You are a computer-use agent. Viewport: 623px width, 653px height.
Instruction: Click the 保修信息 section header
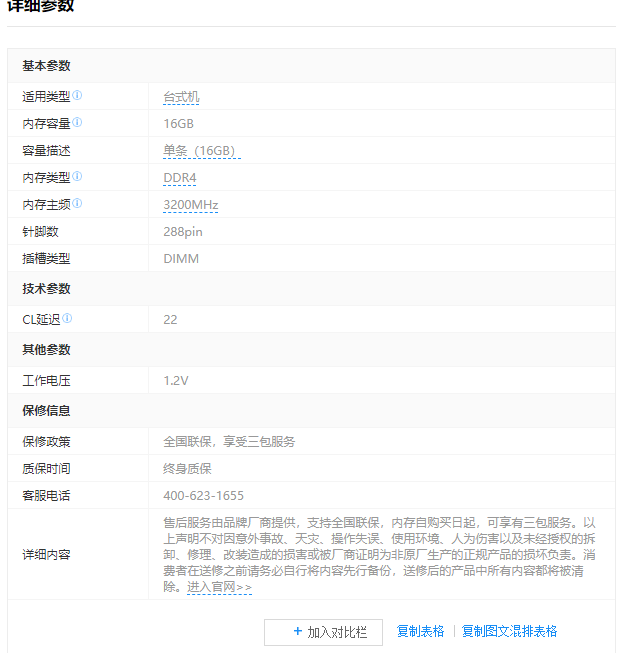tap(46, 411)
